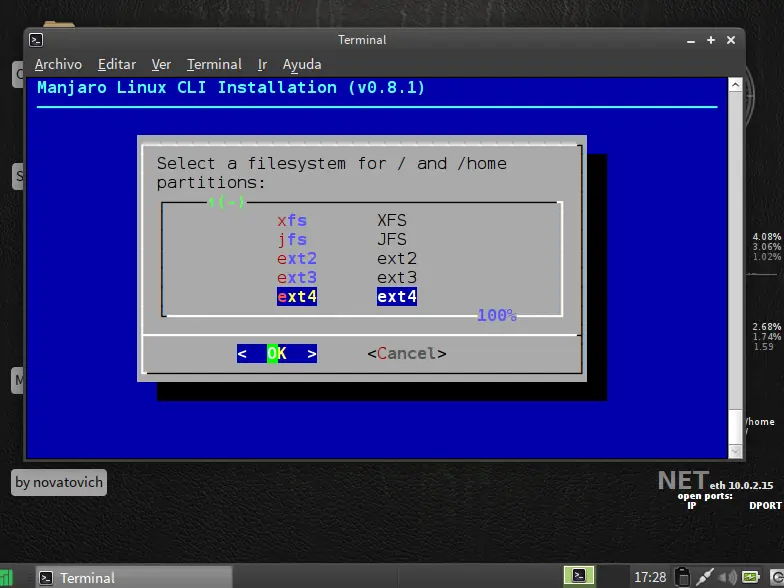The height and width of the screenshot is (588, 784).
Task: Open the Ver menu
Action: (161, 64)
